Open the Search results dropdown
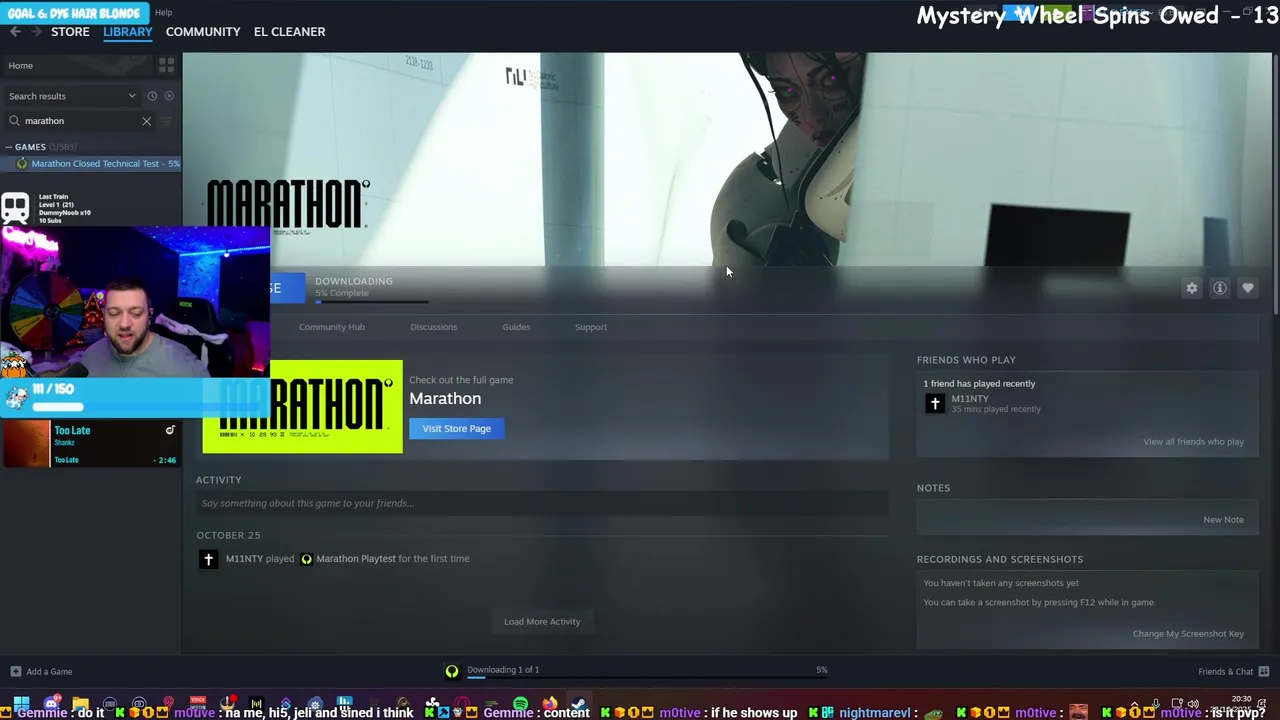 72,96
